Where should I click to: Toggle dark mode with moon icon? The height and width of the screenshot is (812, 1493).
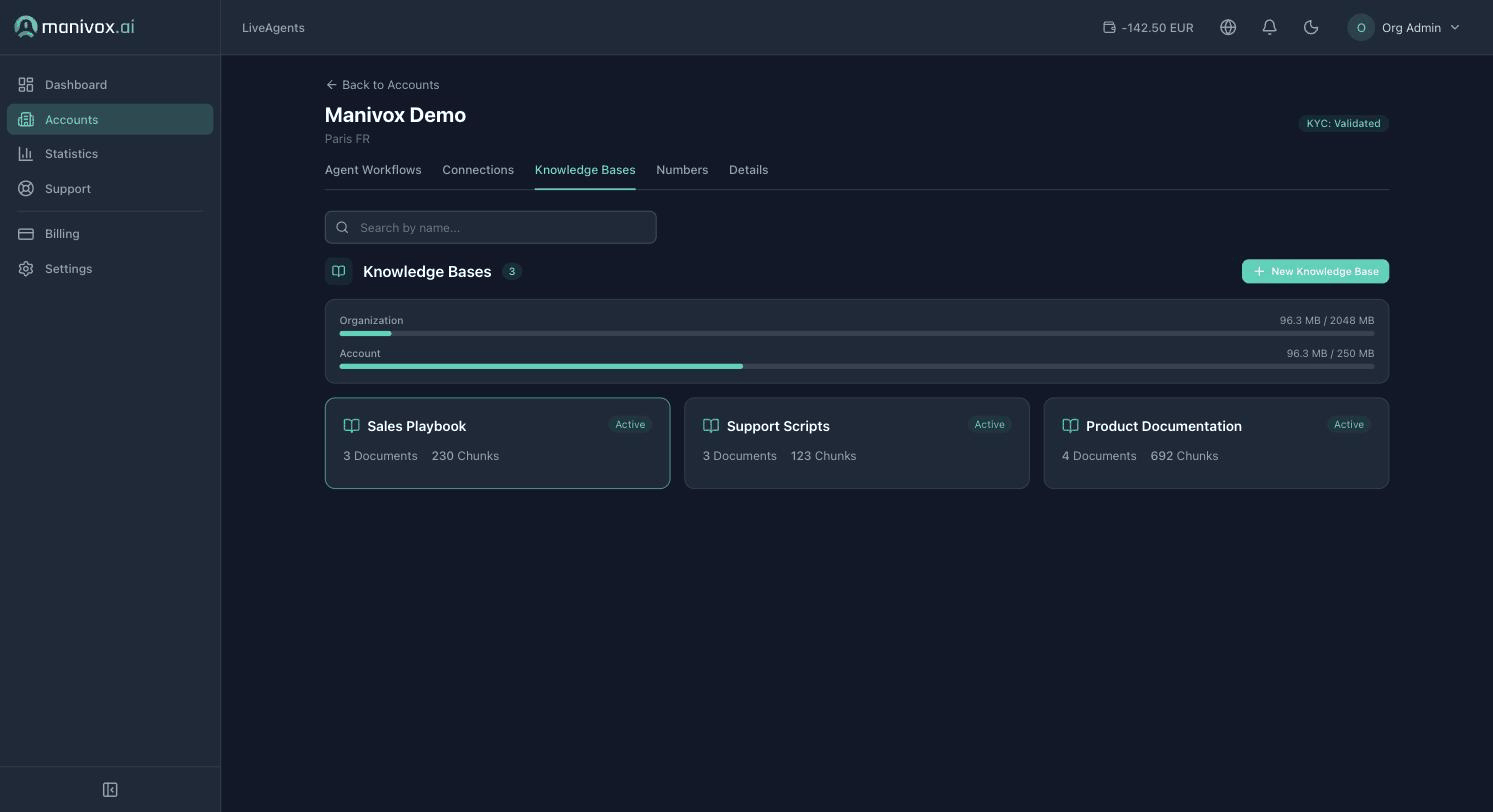pyautogui.click(x=1311, y=28)
